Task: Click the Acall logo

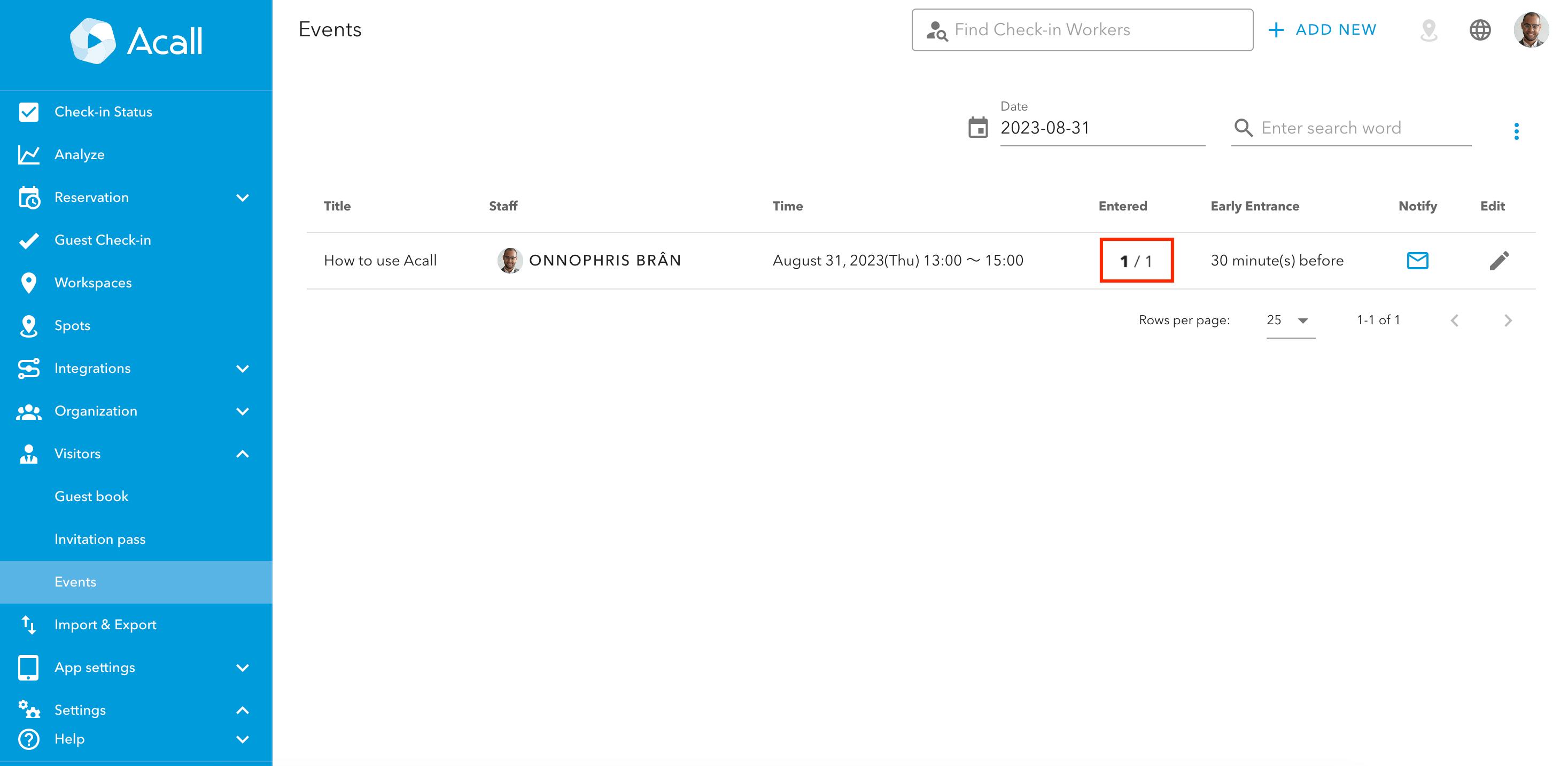Action: point(136,41)
